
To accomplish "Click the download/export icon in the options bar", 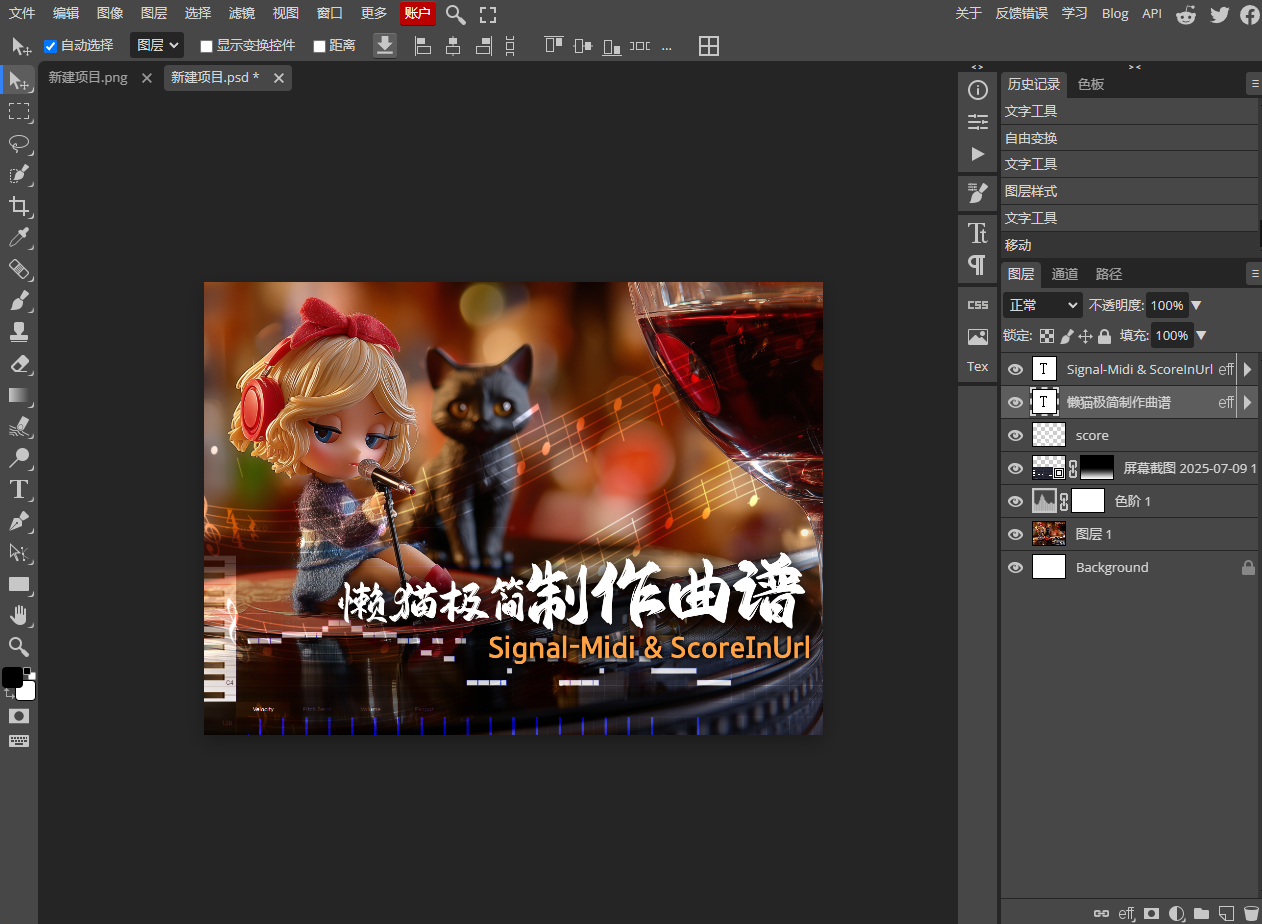I will [385, 45].
